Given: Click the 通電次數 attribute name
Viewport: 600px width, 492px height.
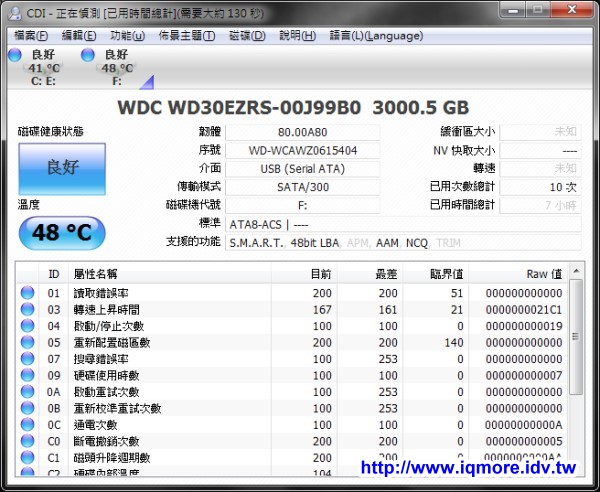Looking at the screenshot, I should click(x=95, y=425).
